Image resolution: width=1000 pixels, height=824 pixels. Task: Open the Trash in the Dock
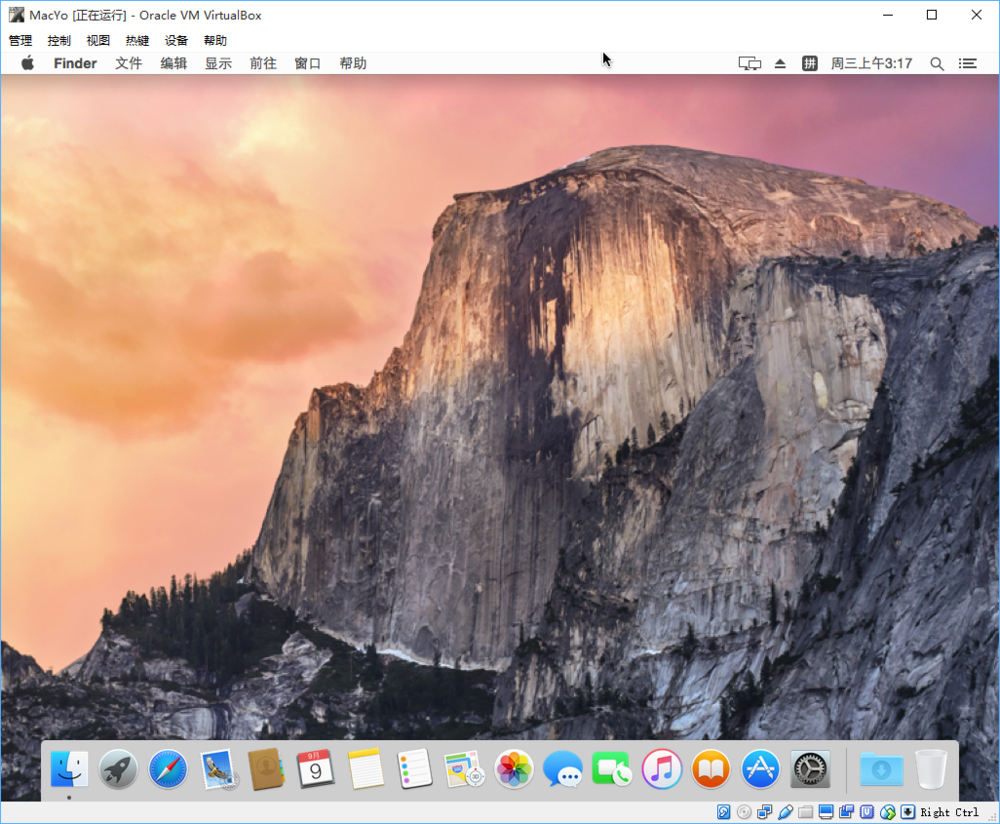pos(930,769)
